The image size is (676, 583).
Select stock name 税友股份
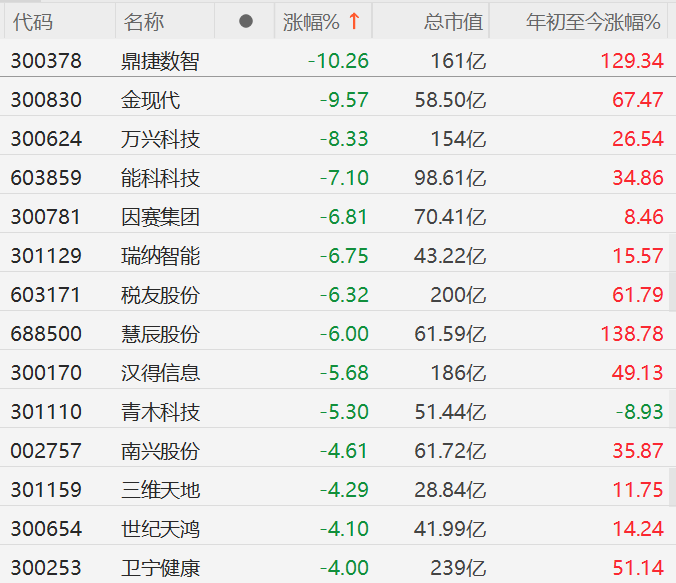coord(160,295)
